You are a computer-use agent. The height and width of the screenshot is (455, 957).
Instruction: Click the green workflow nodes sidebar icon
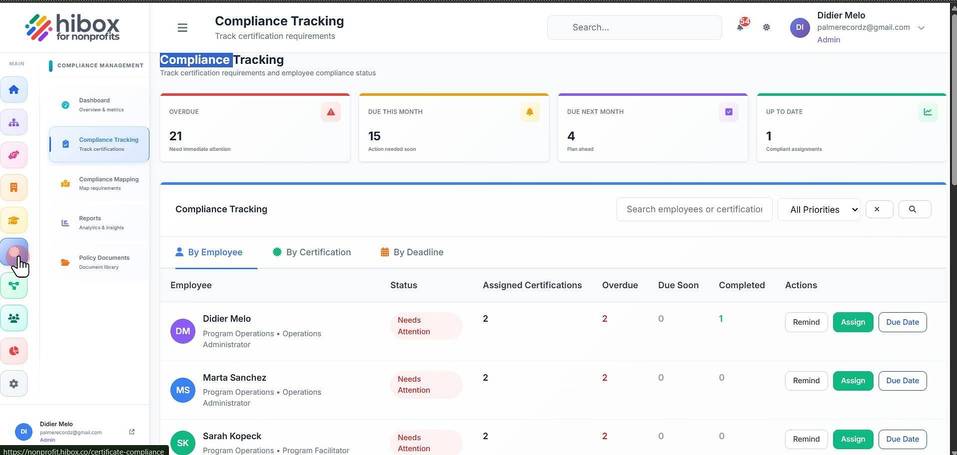(14, 285)
